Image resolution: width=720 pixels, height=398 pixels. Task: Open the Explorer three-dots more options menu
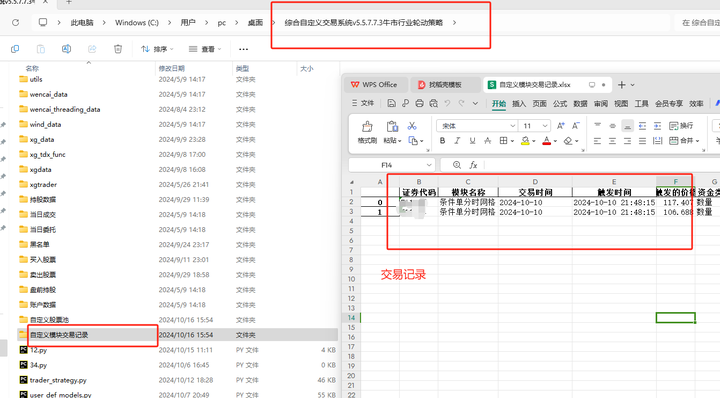243,49
